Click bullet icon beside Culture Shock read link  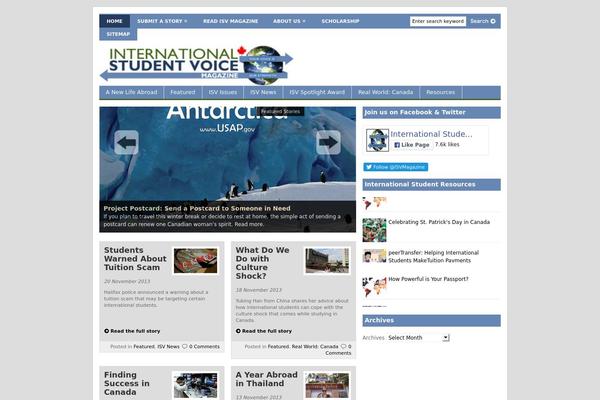coord(238,331)
